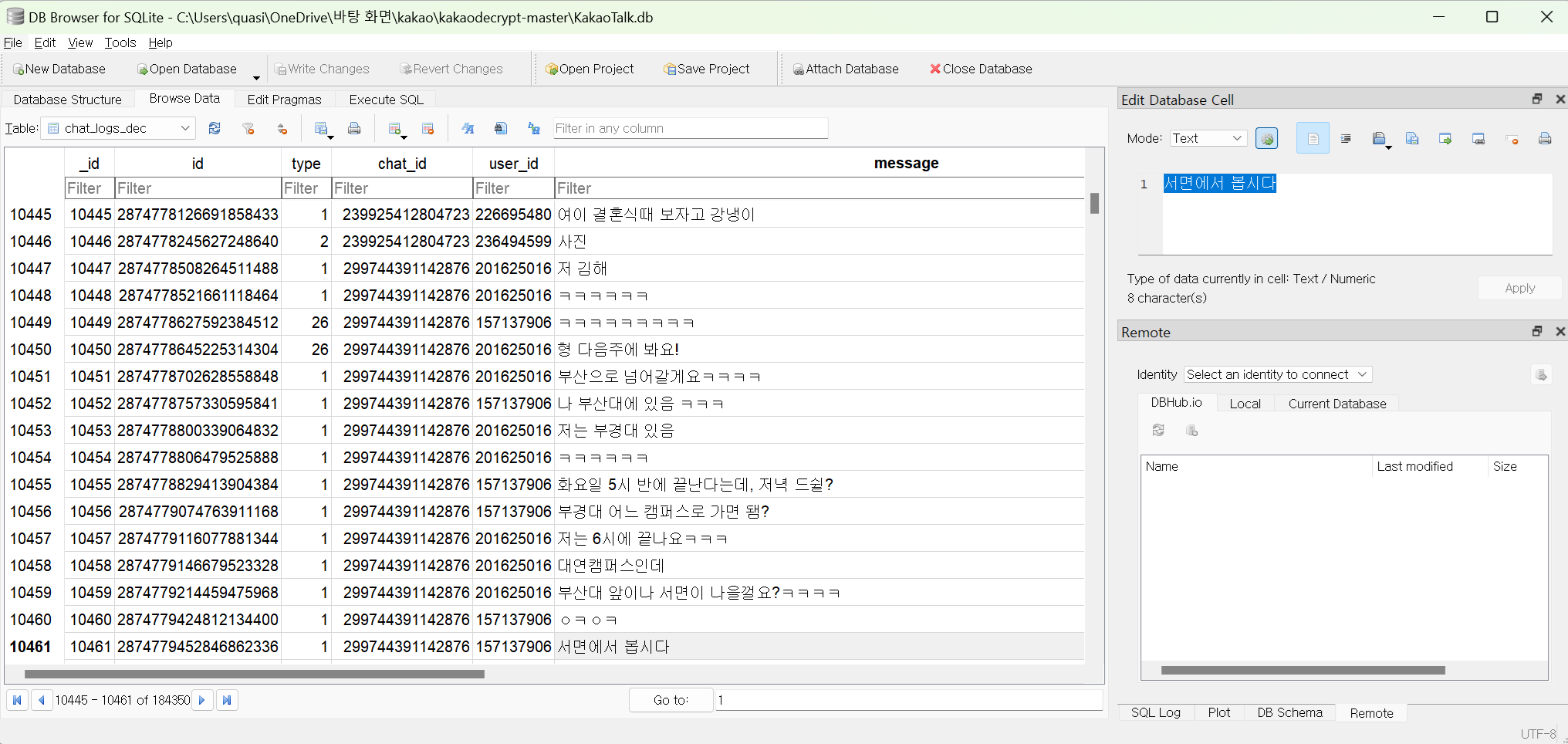The width and height of the screenshot is (1568, 744).
Task: Jump to last record button
Action: pyautogui.click(x=227, y=700)
